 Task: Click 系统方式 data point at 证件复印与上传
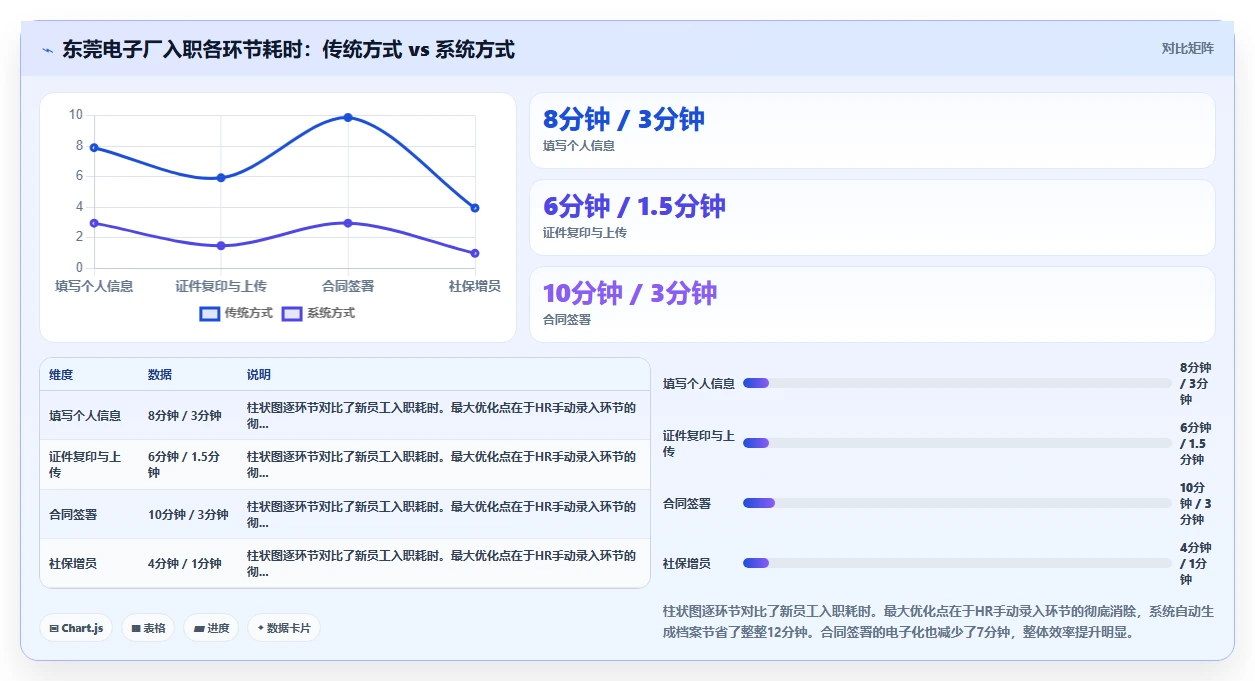click(x=221, y=246)
